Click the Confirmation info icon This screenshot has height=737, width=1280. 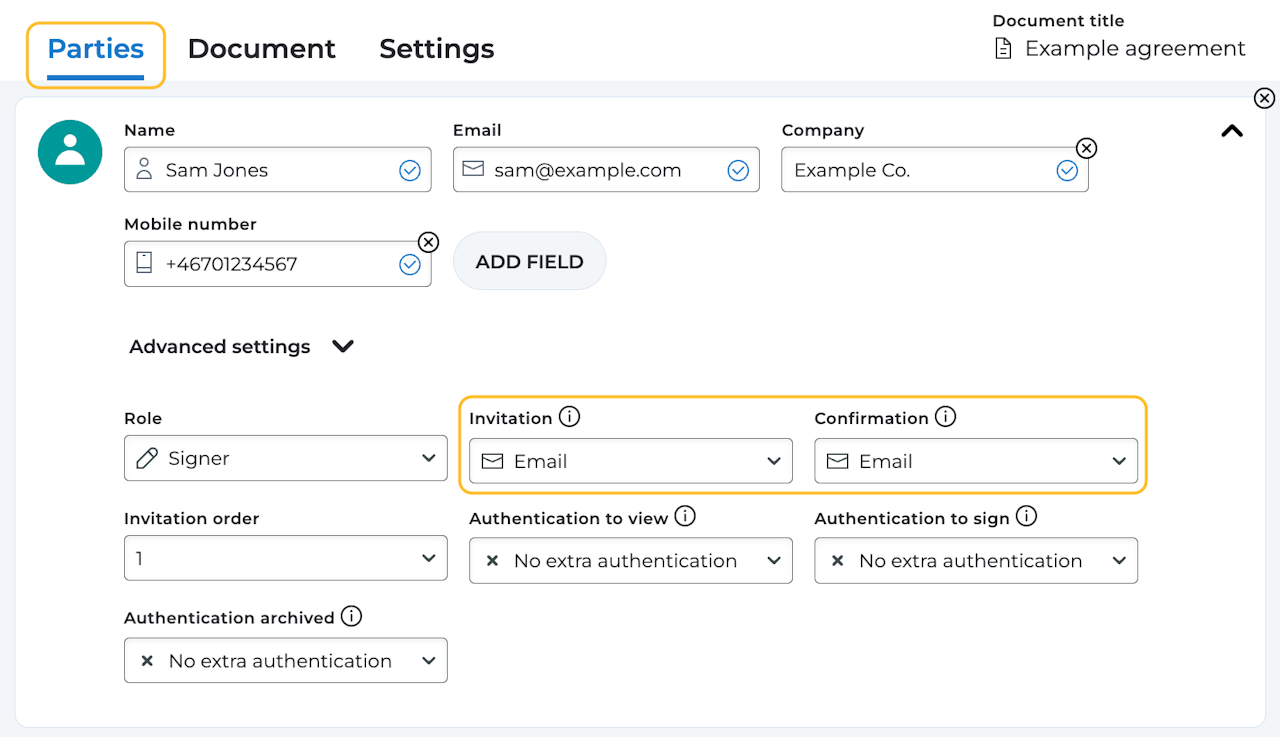(x=945, y=417)
